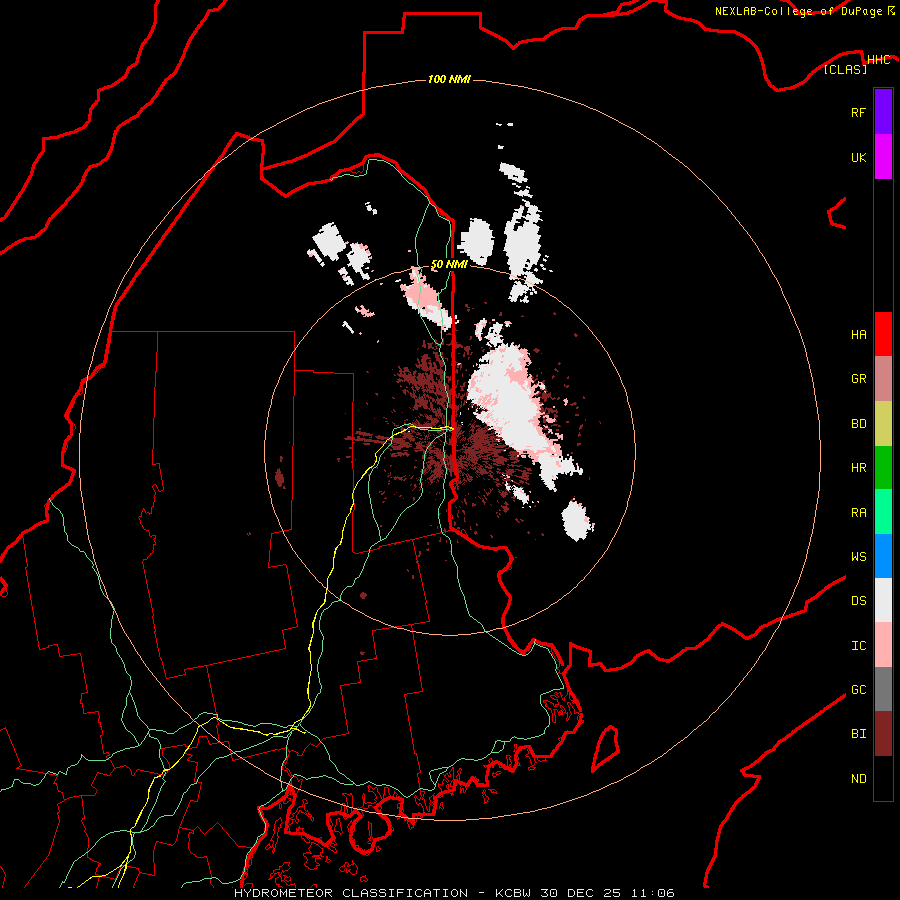Click the DS dry snow white swatch

[x=883, y=600]
